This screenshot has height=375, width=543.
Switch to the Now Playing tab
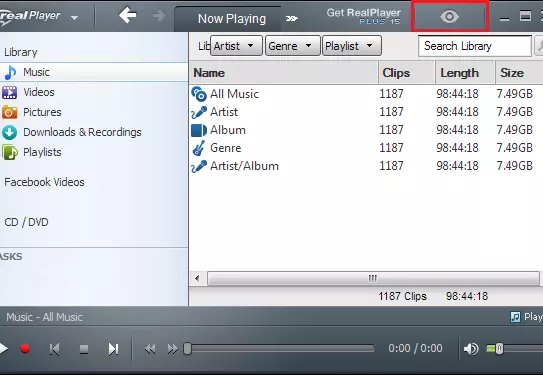232,19
